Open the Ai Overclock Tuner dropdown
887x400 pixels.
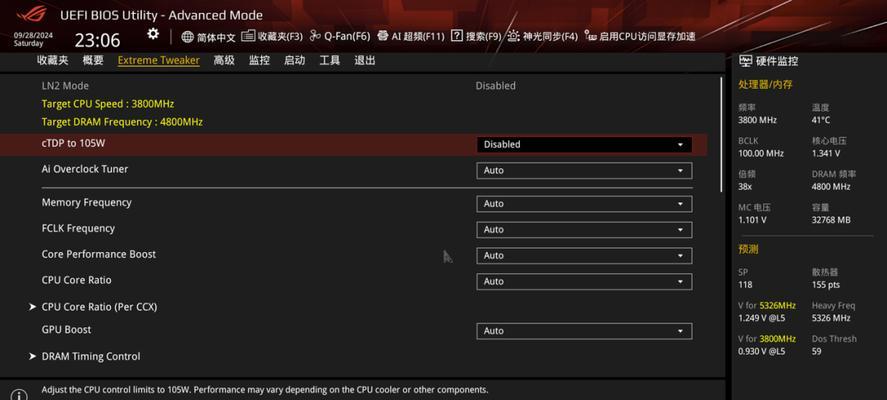click(x=584, y=170)
